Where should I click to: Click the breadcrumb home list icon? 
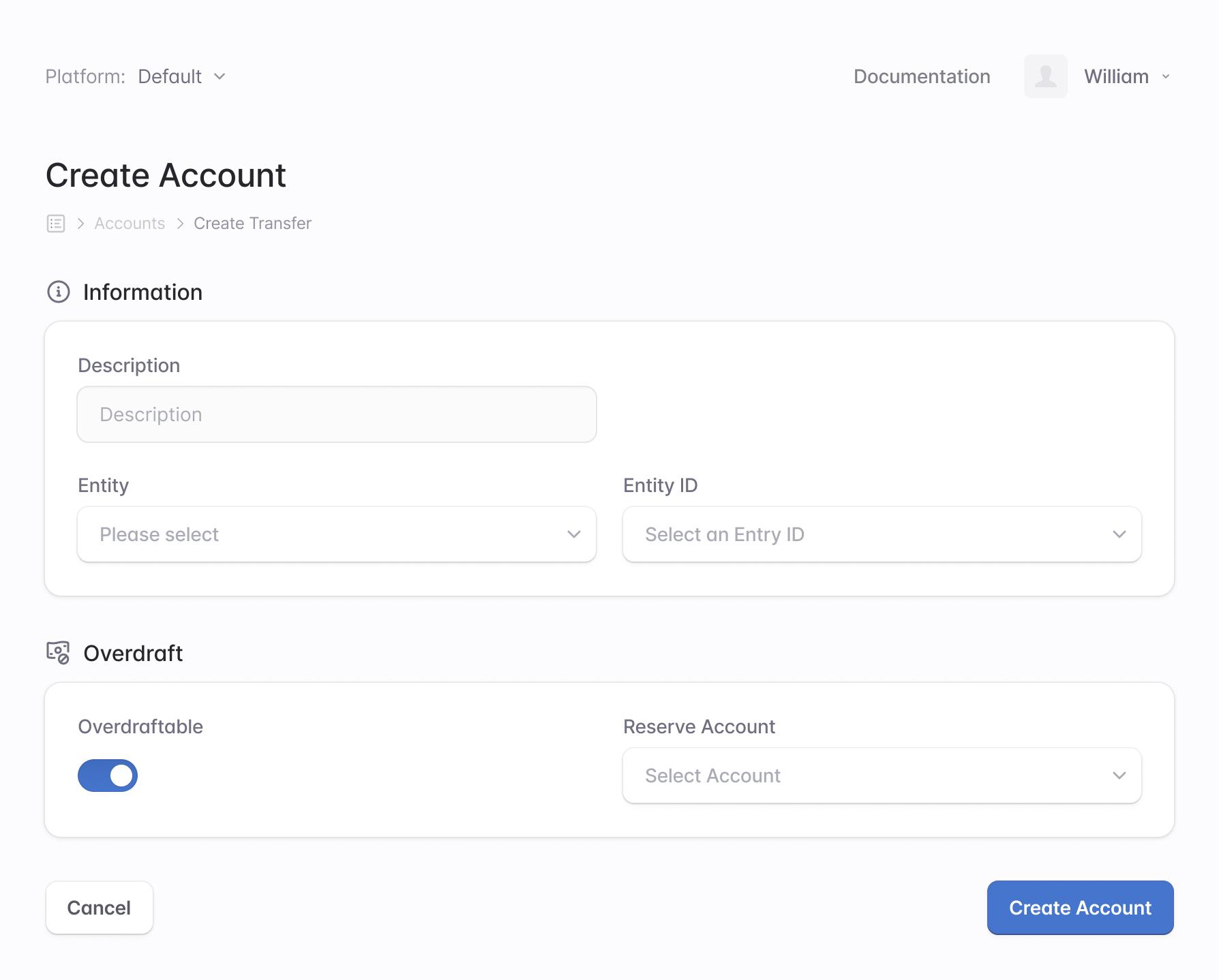click(x=56, y=224)
